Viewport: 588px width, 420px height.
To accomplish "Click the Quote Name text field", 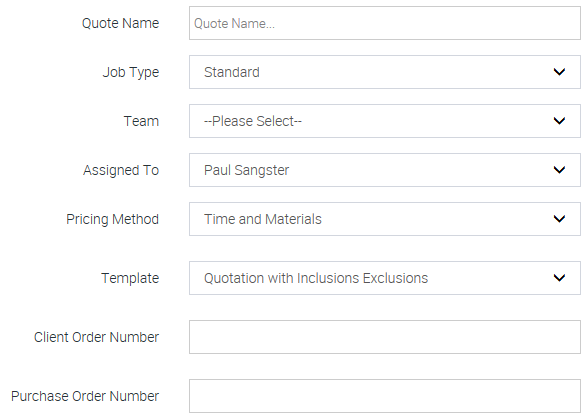I will [385, 23].
